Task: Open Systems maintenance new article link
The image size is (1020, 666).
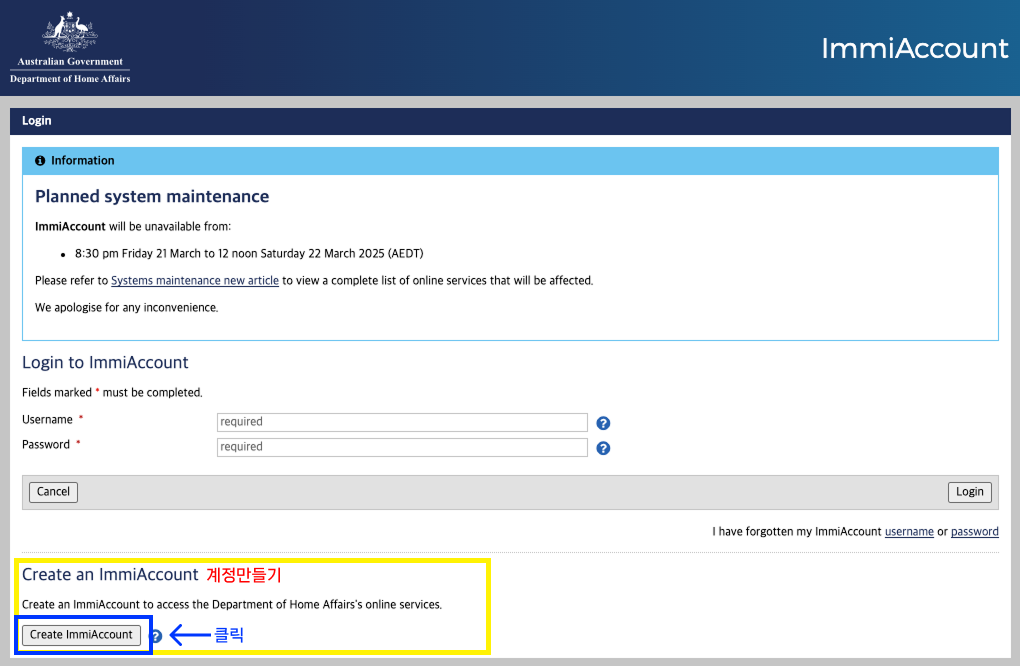Action: tap(195, 280)
